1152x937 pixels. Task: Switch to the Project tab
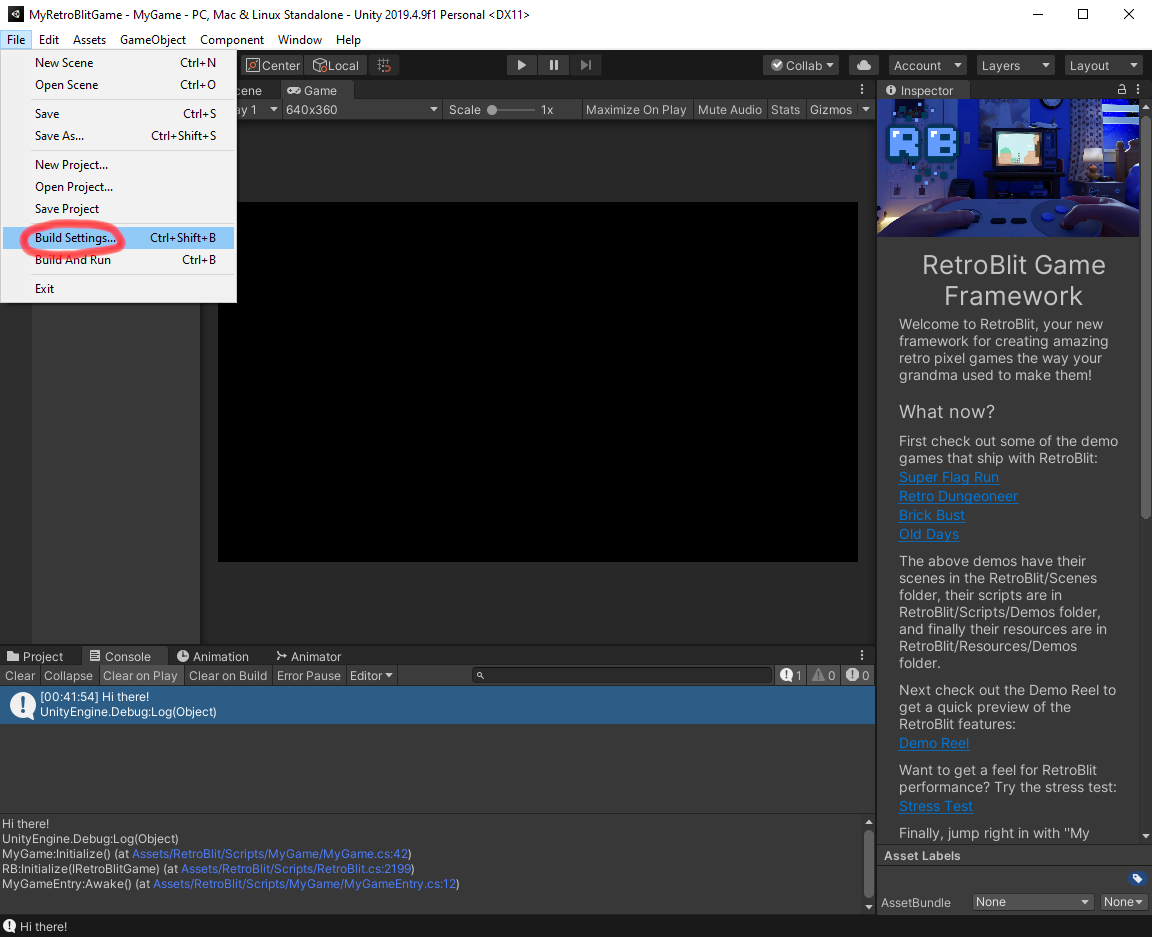[x=35, y=656]
